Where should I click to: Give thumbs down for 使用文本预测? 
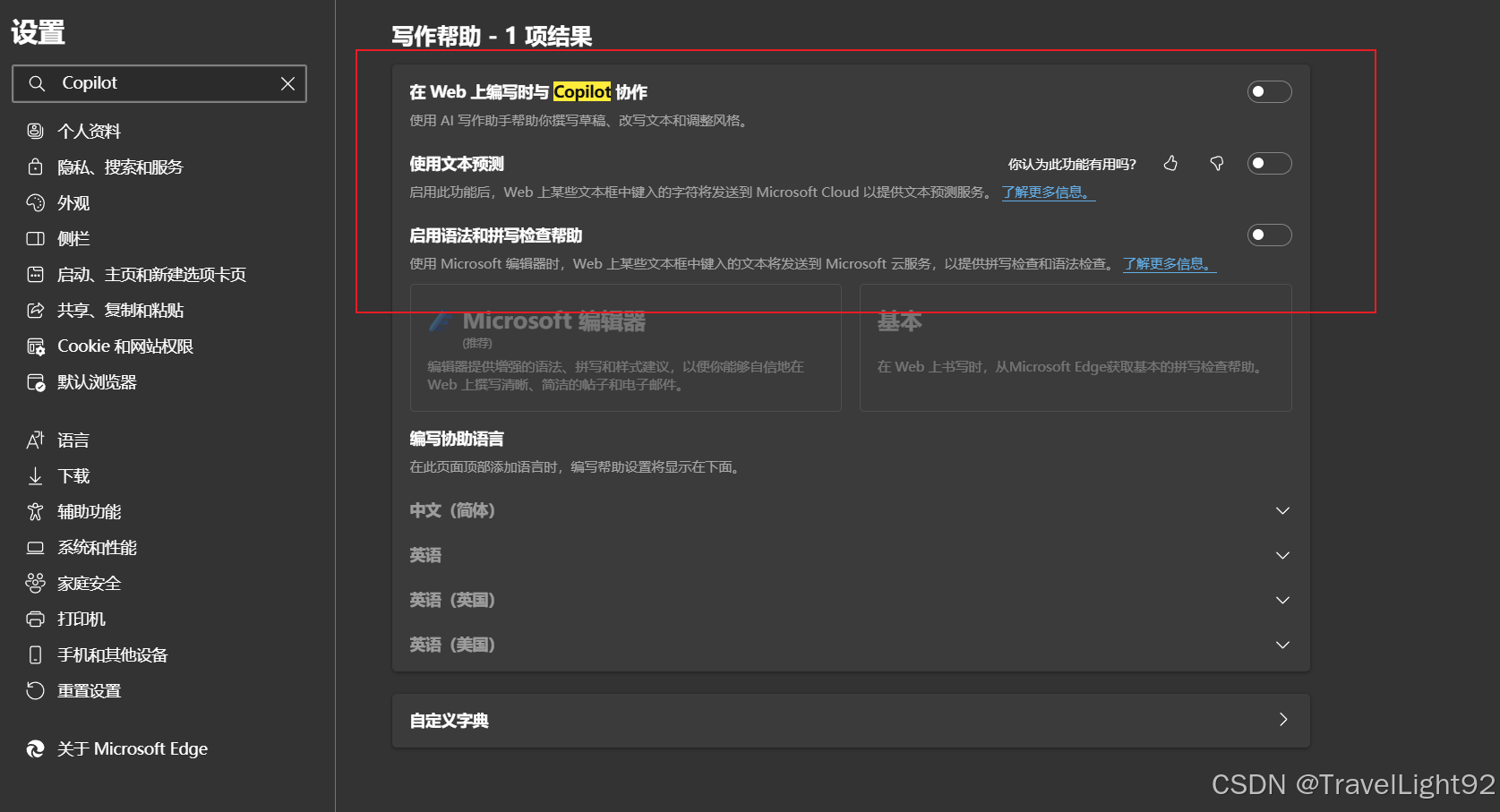pyautogui.click(x=1216, y=163)
